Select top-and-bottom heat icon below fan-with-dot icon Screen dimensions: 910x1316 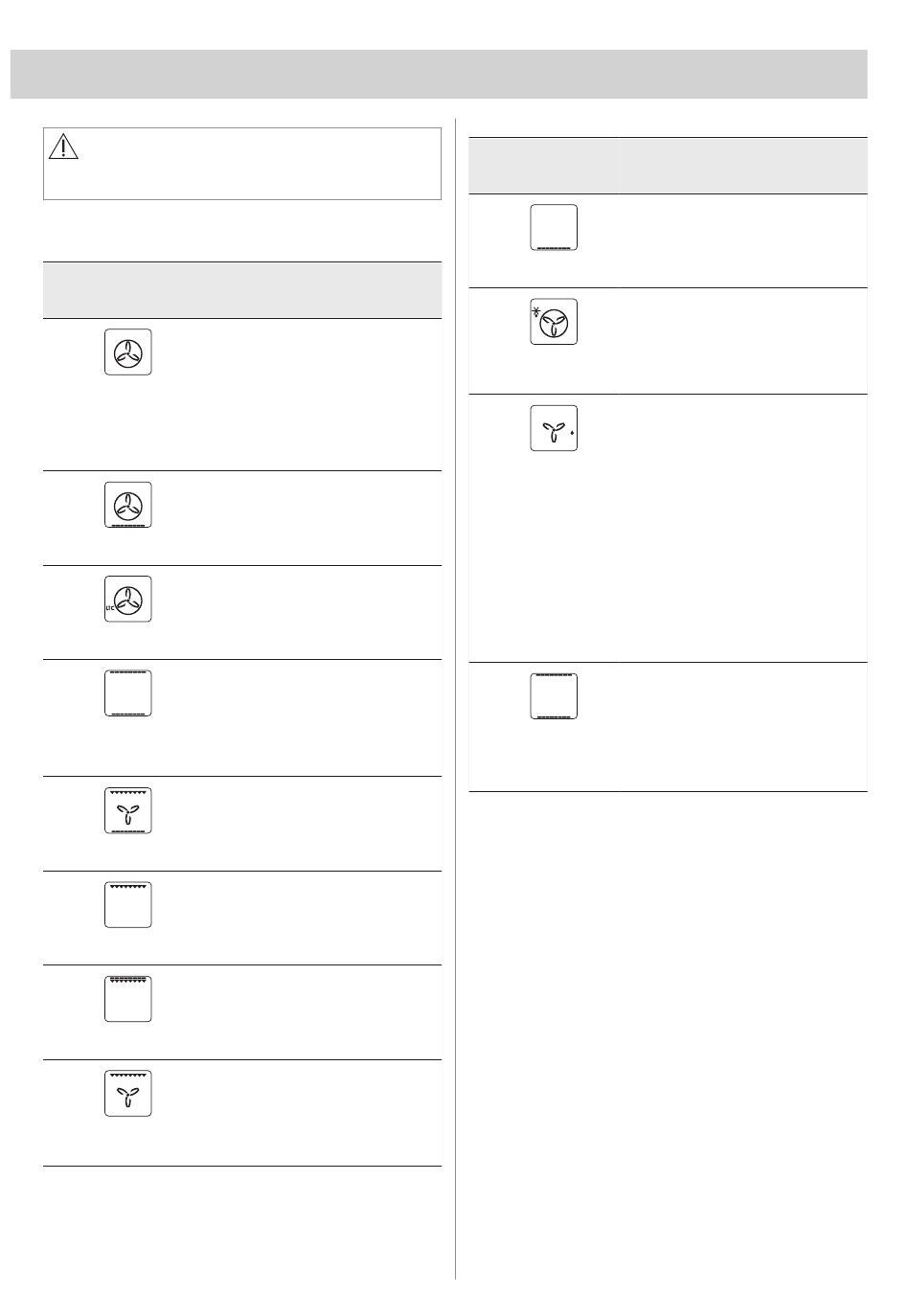coord(554,696)
